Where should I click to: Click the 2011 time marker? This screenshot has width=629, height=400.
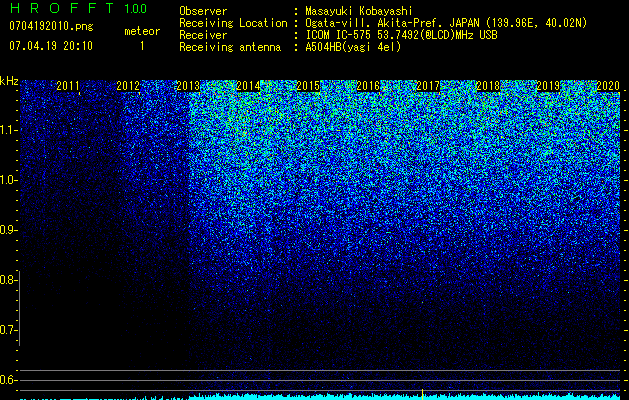click(68, 85)
